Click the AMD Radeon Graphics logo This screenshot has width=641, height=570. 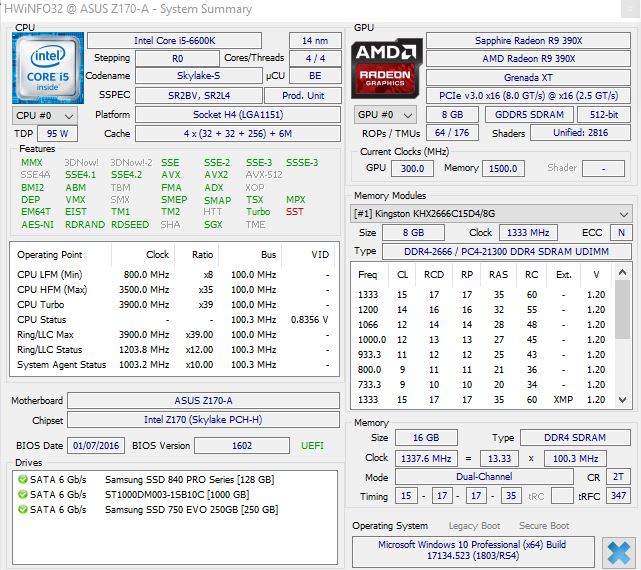386,68
